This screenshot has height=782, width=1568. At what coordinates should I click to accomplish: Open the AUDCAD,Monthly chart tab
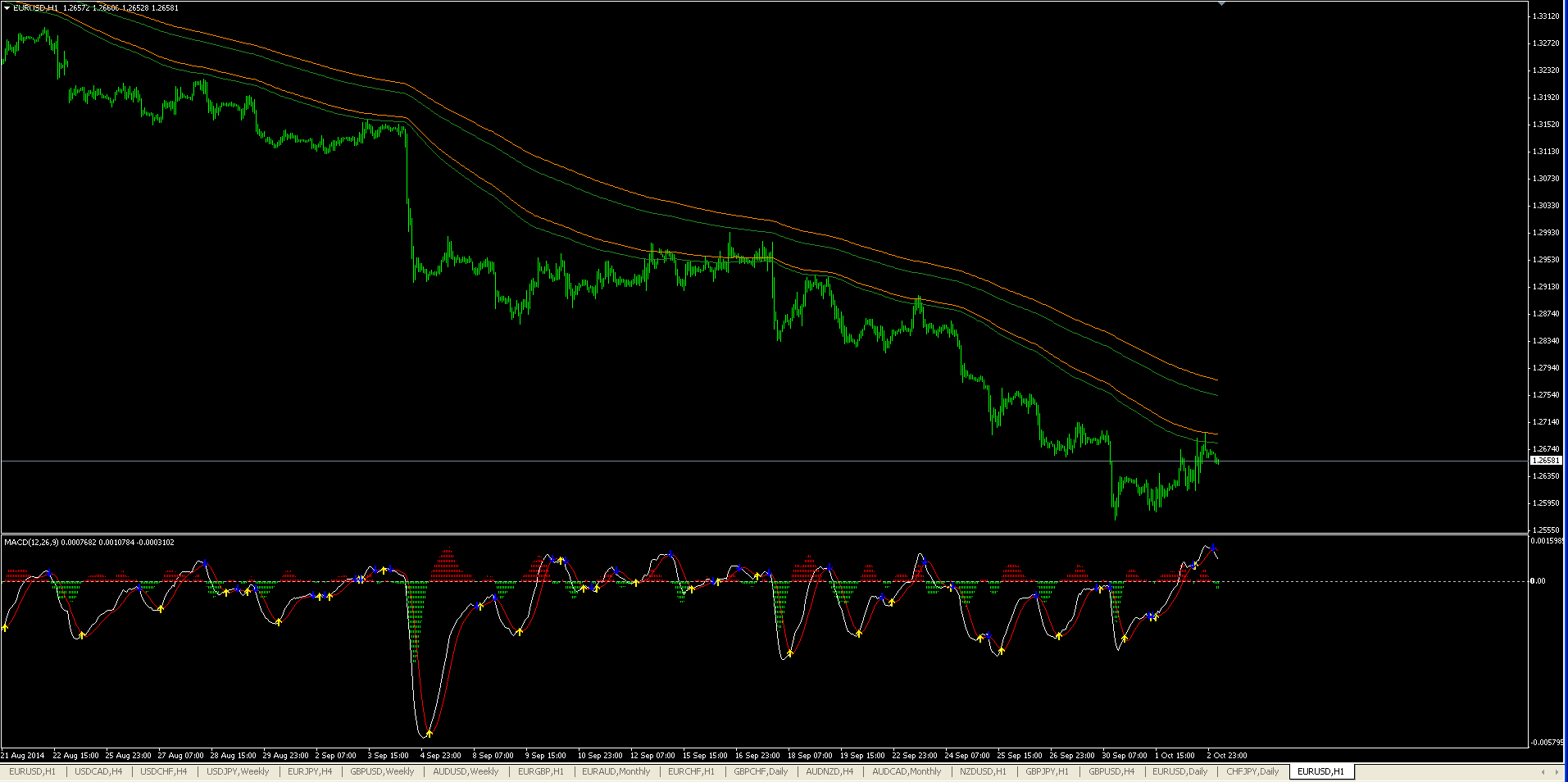(x=907, y=771)
